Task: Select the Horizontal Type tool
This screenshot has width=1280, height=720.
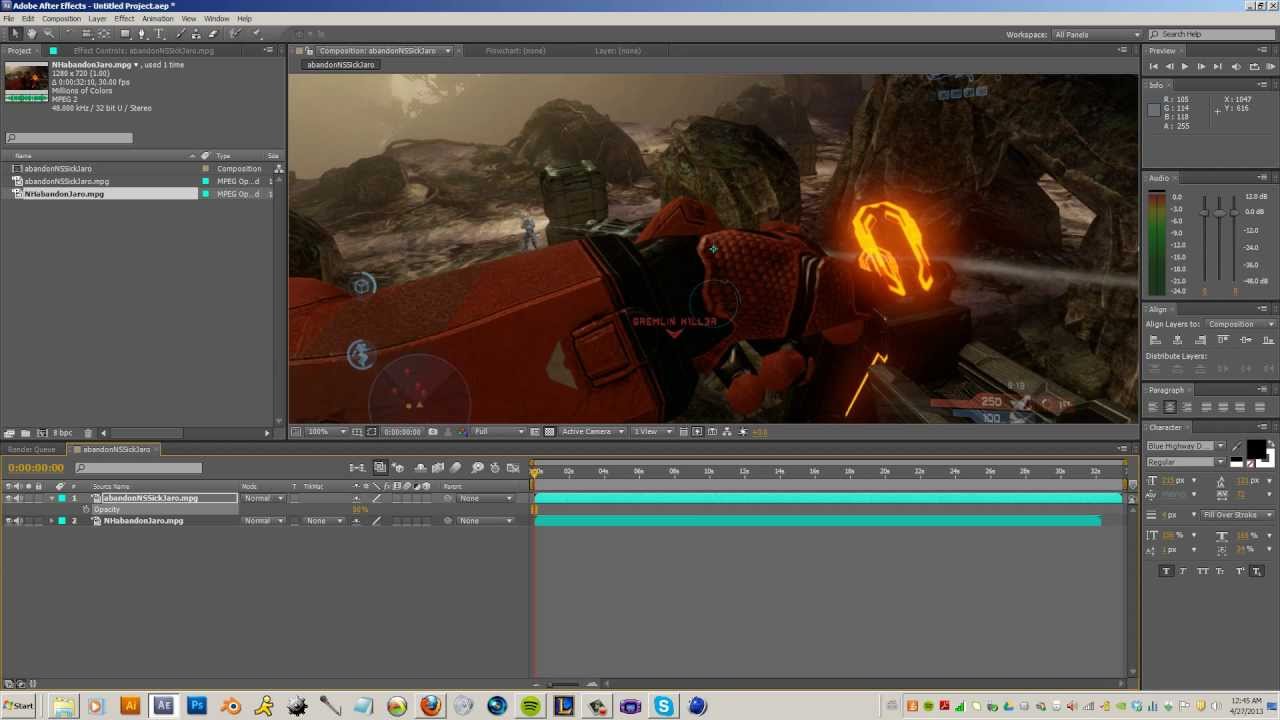Action: (x=159, y=34)
